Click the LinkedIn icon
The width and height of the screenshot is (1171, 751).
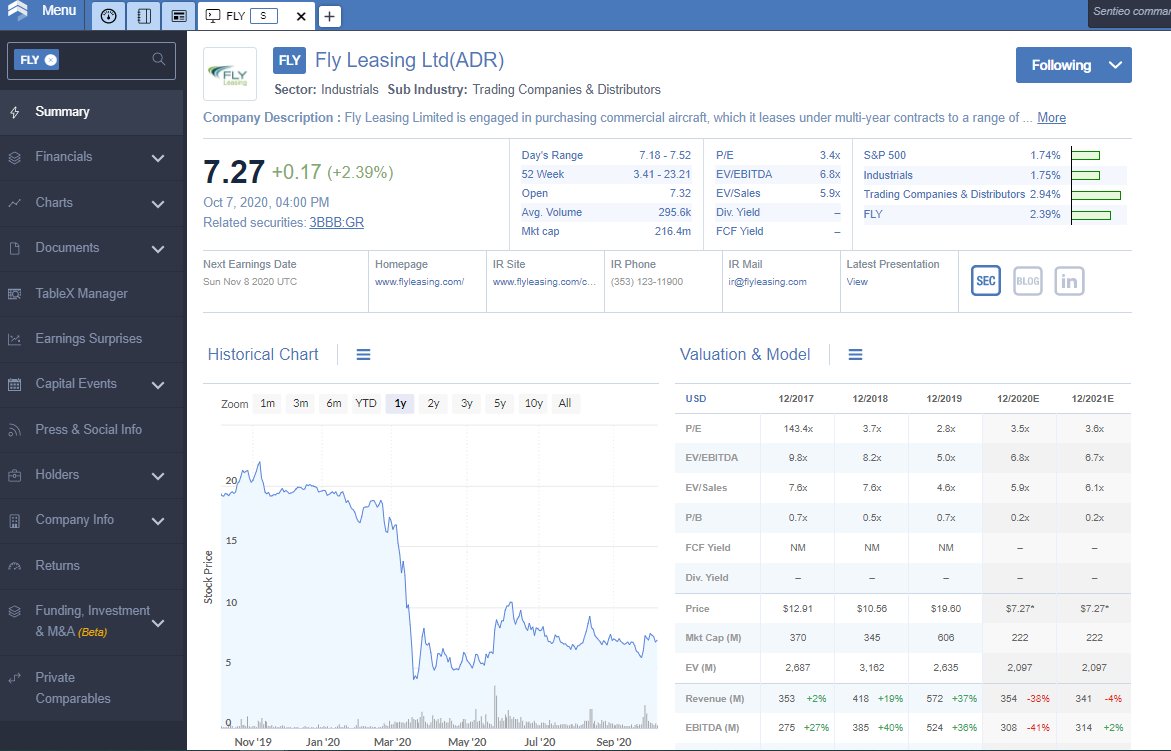point(1069,281)
